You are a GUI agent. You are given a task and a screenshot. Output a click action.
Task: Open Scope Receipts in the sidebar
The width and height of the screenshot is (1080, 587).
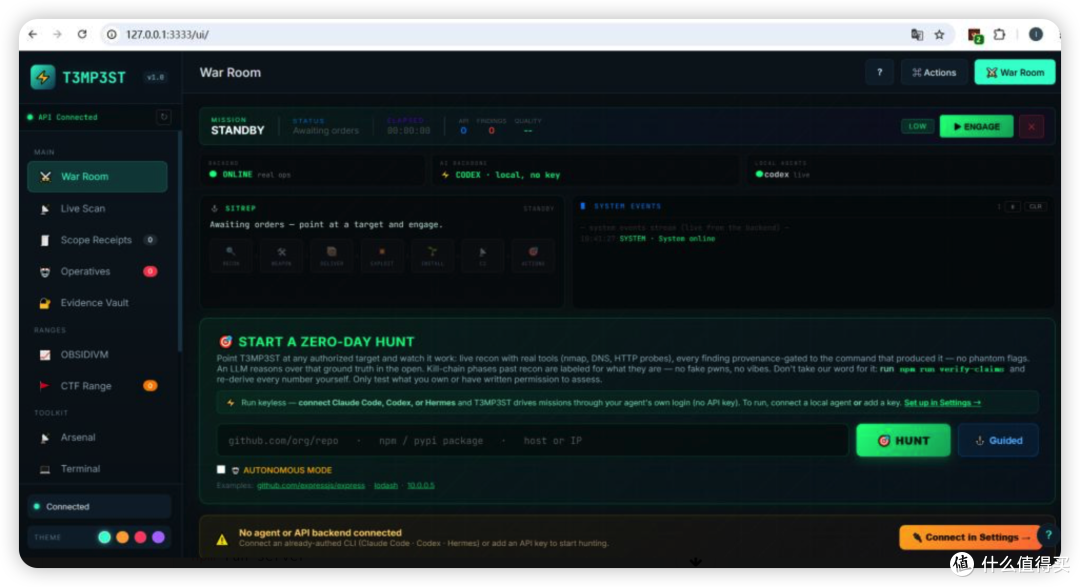pos(97,240)
